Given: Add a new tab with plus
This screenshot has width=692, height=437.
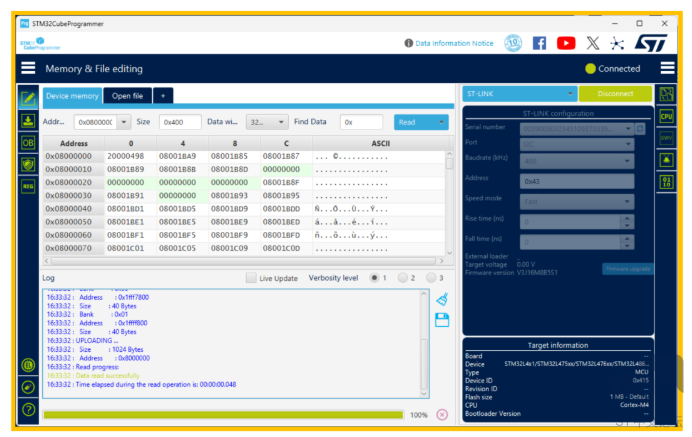Looking at the screenshot, I should click(x=163, y=96).
